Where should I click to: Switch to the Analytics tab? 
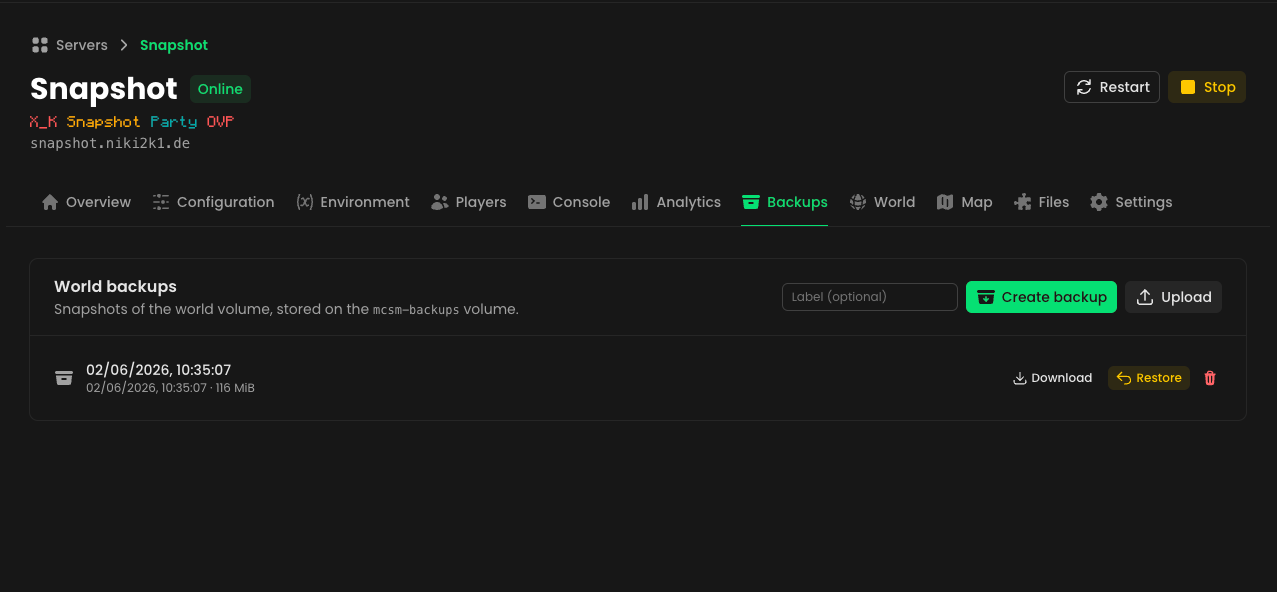[676, 202]
